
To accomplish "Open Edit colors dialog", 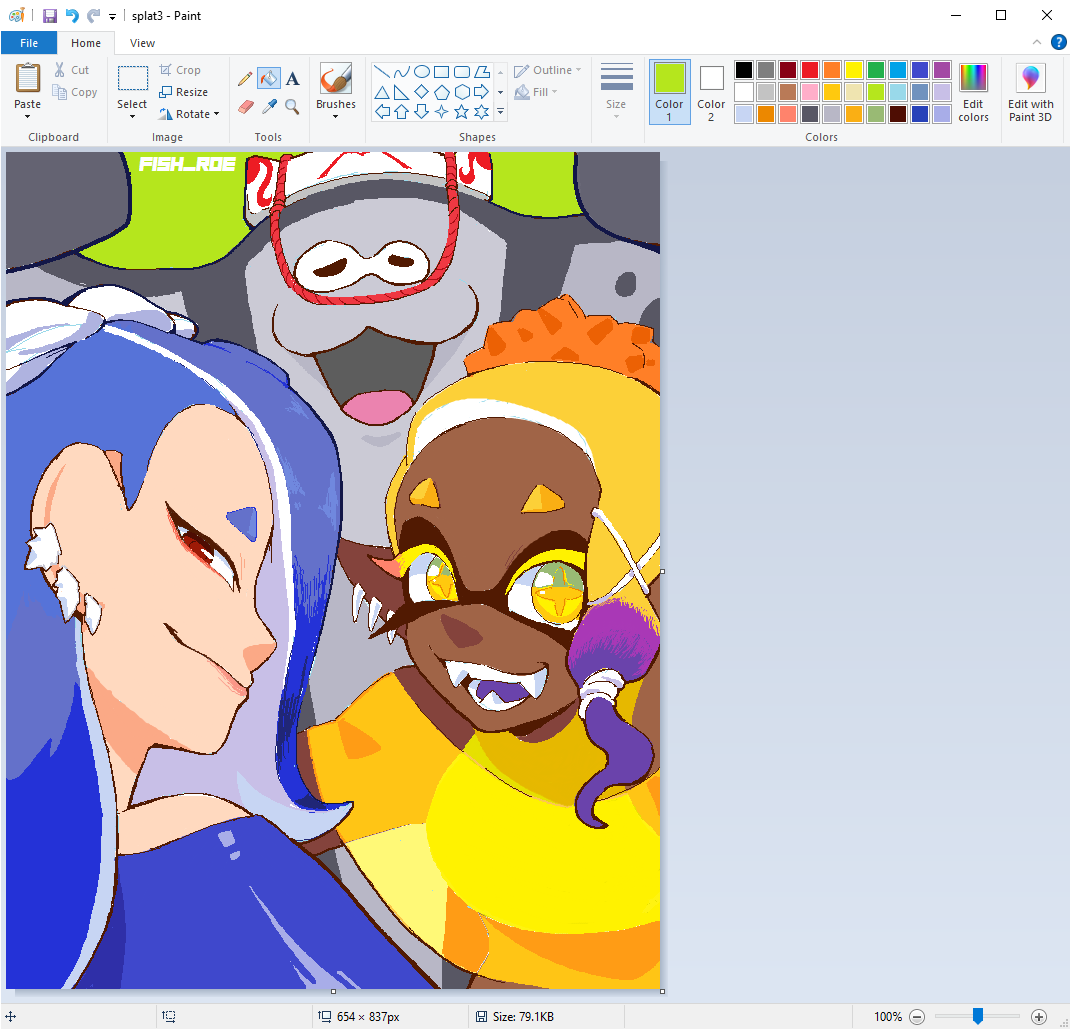I will tap(973, 93).
